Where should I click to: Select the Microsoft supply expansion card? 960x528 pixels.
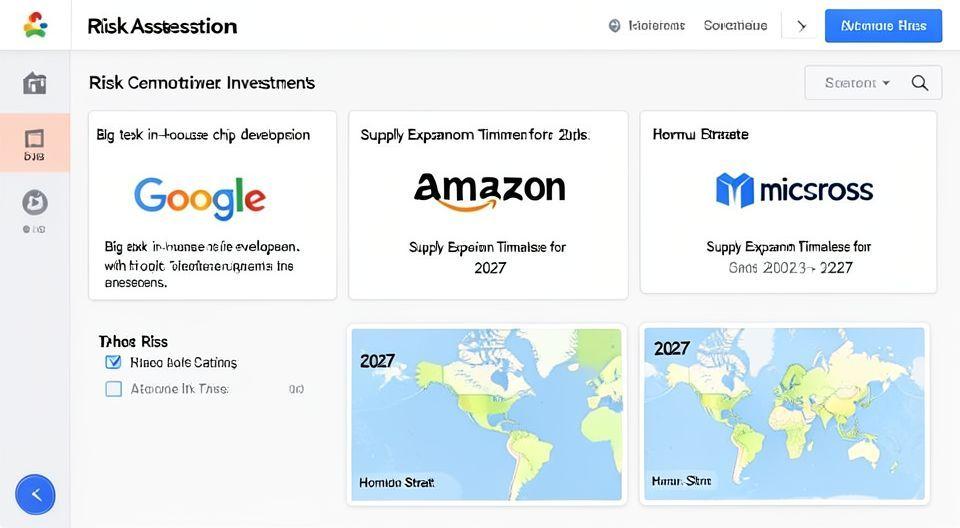788,204
